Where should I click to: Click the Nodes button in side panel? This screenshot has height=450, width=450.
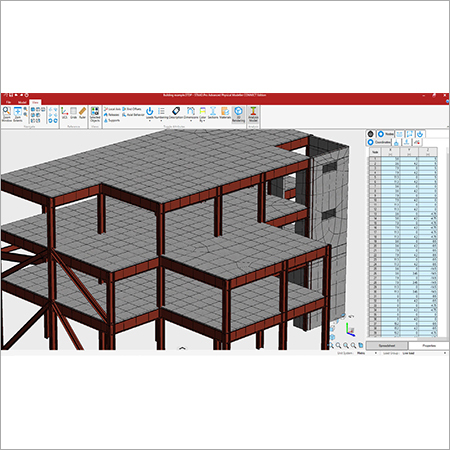385,134
